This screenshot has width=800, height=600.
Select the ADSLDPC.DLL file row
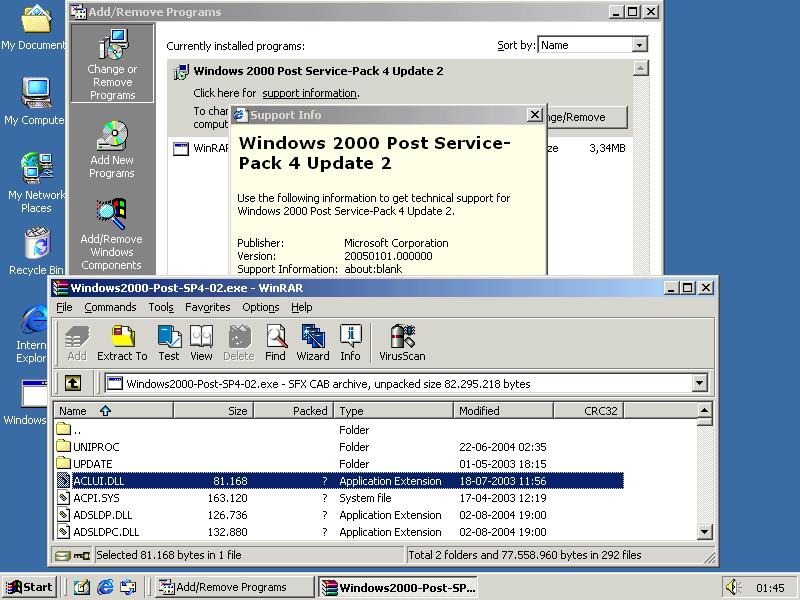point(339,532)
